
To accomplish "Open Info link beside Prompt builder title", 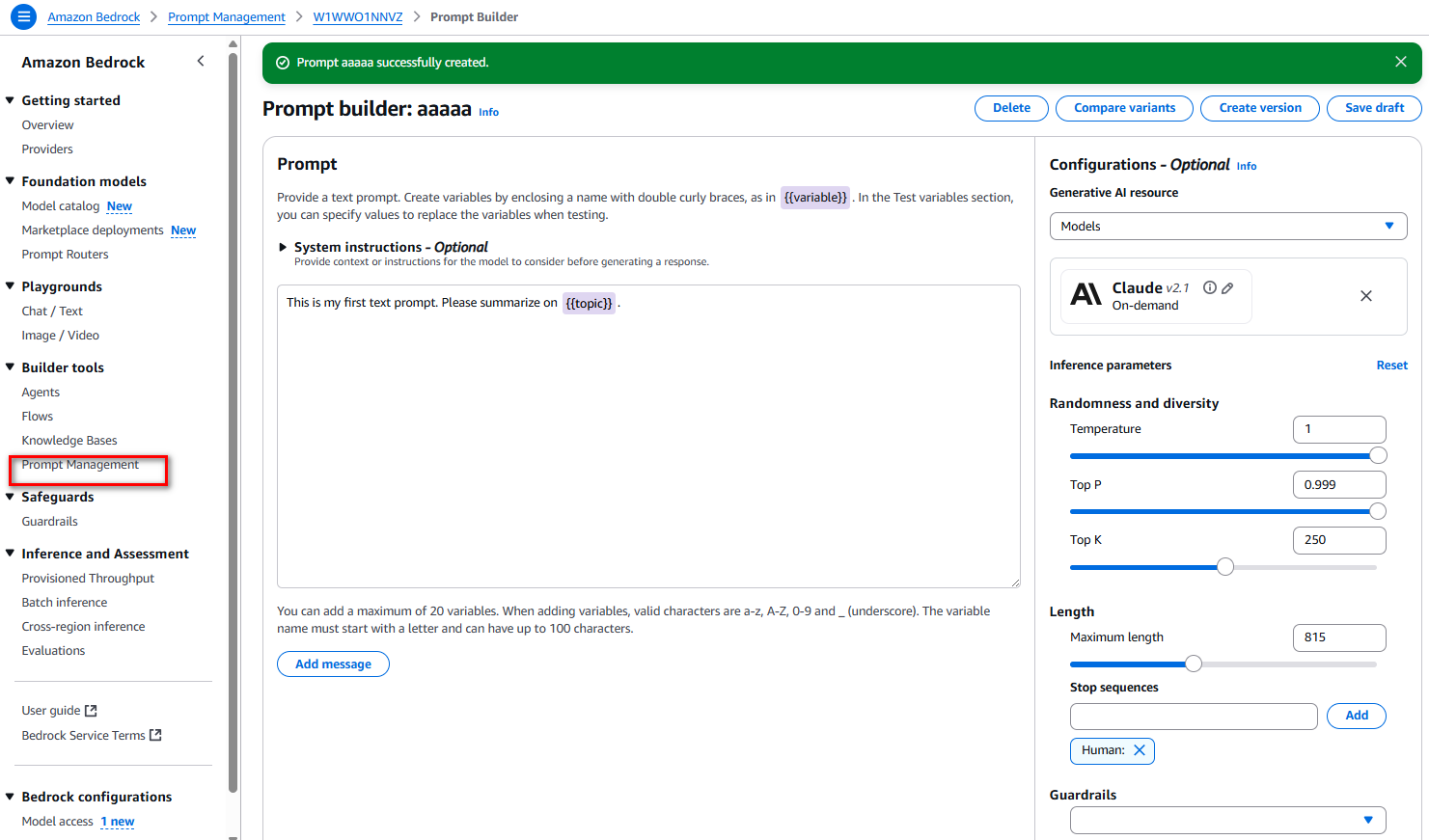I will [x=489, y=112].
